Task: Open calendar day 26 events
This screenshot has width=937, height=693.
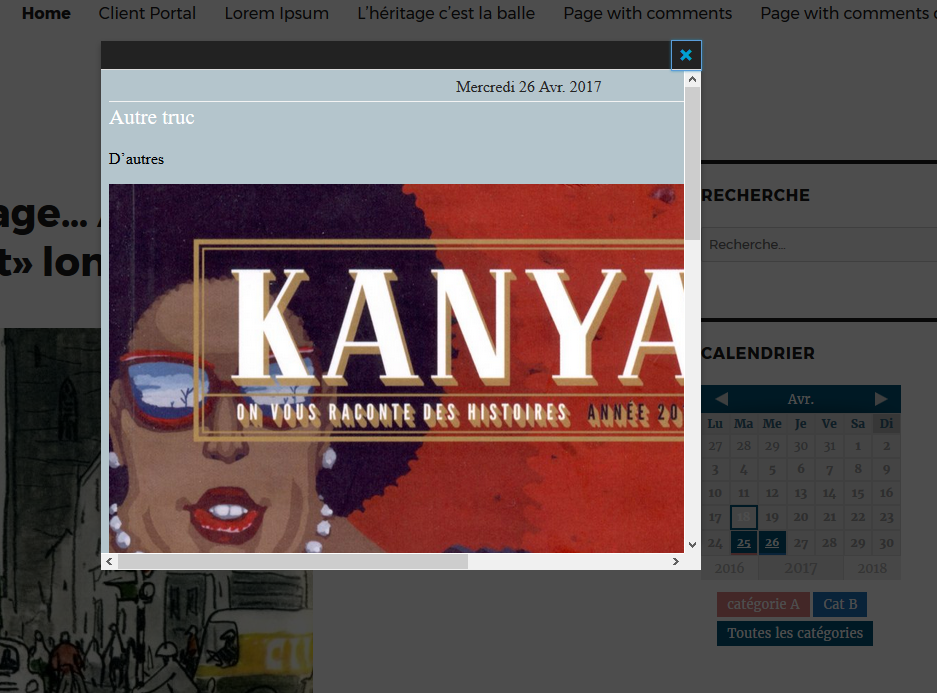Action: [772, 542]
